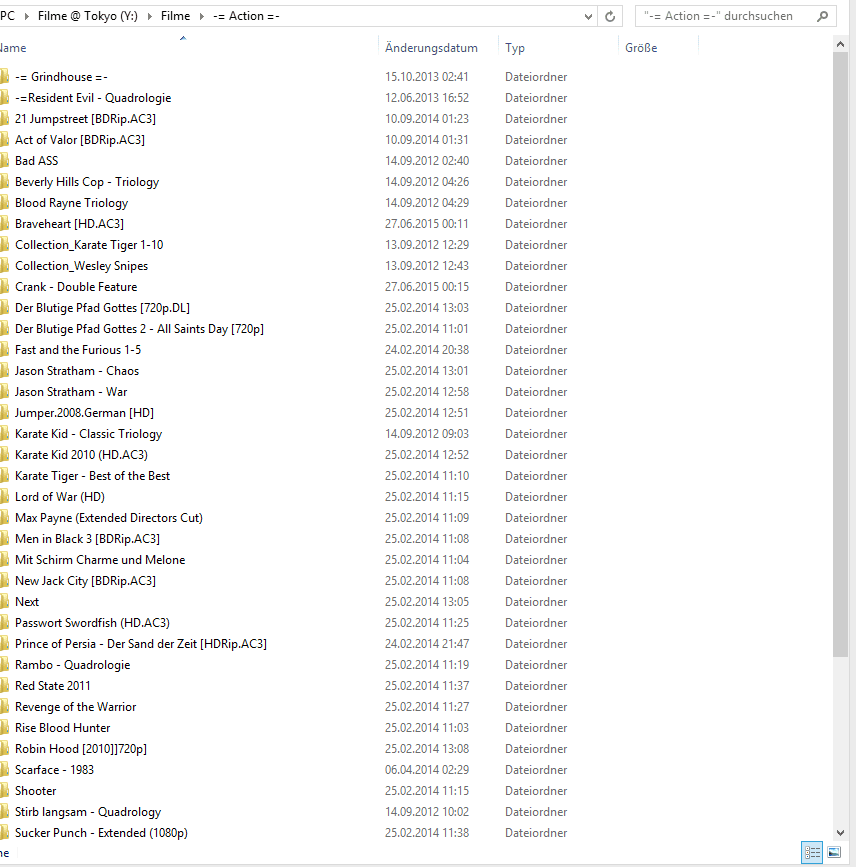Click the vertical scrollbar thumb

841,354
